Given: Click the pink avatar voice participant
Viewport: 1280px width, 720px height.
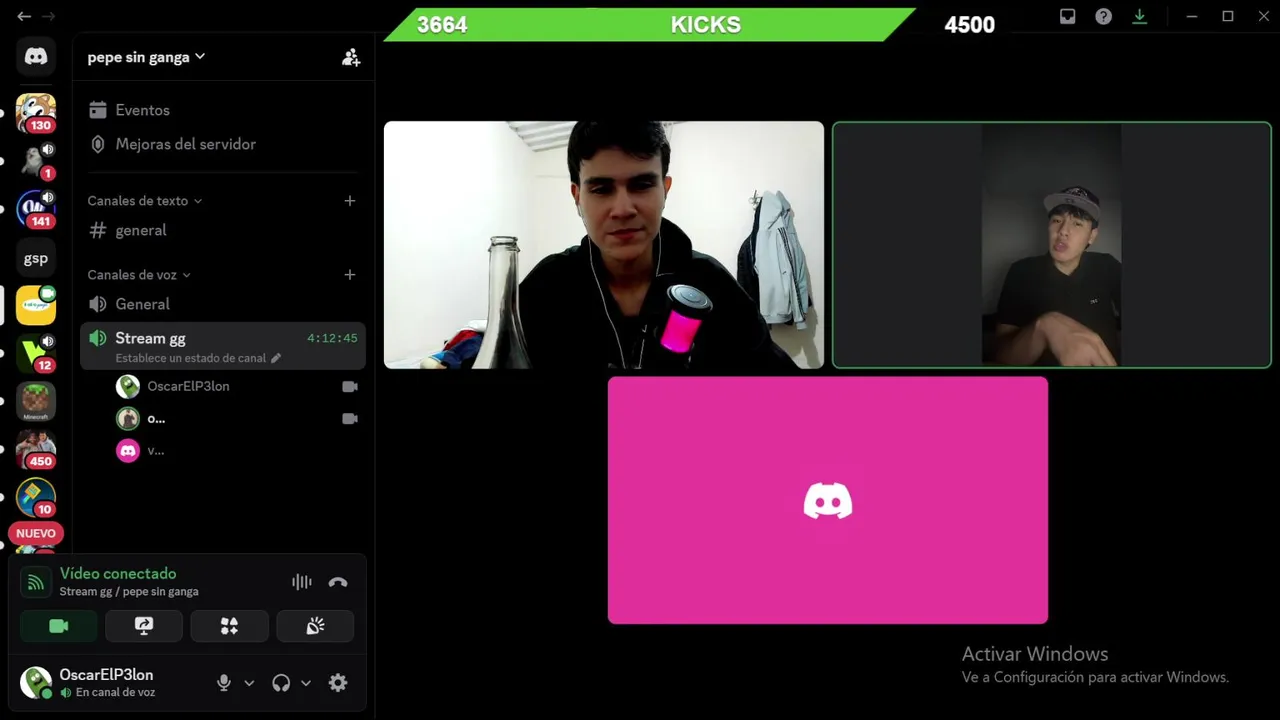Looking at the screenshot, I should 235,451.
